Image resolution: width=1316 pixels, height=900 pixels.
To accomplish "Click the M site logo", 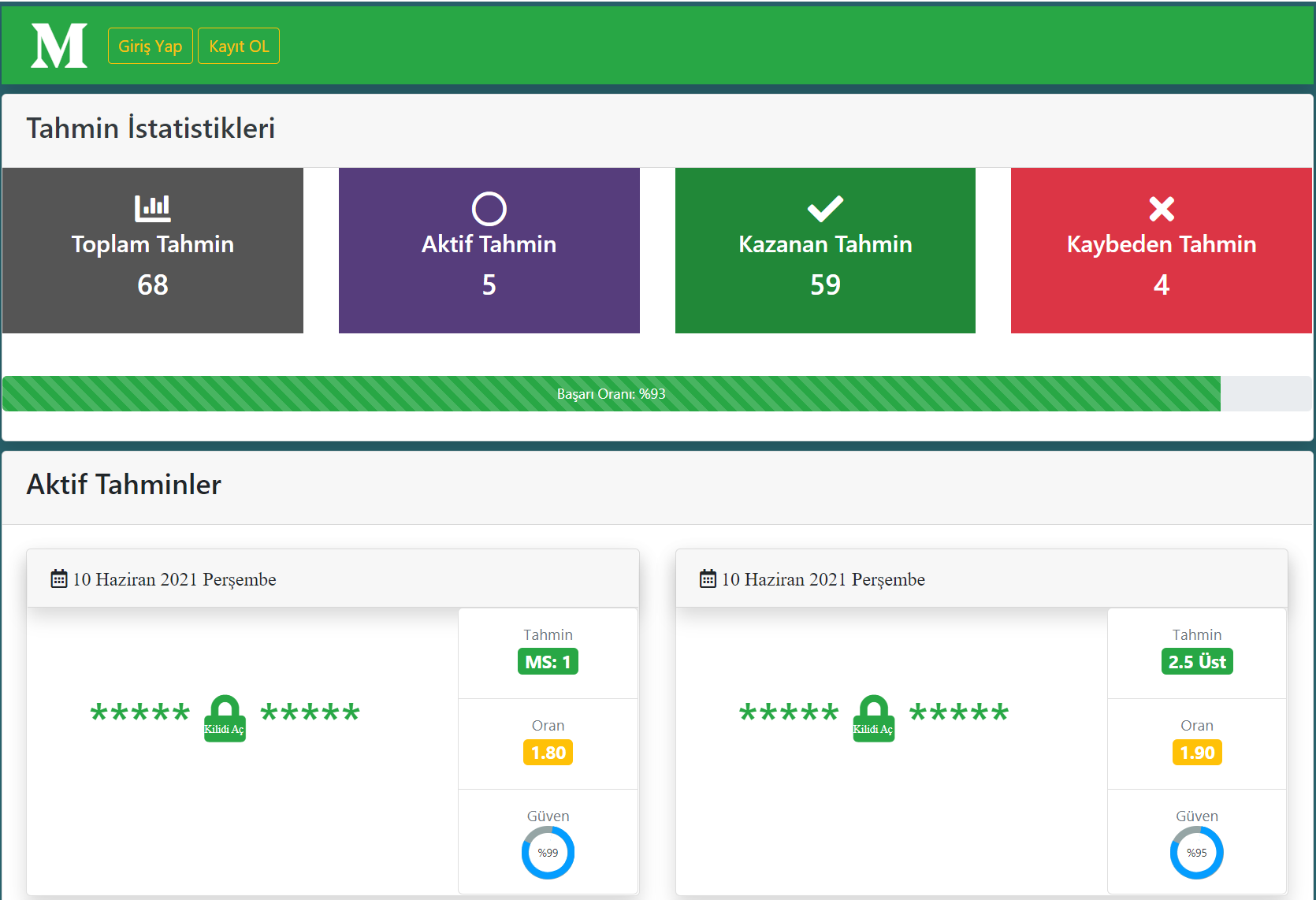I will 59,46.
